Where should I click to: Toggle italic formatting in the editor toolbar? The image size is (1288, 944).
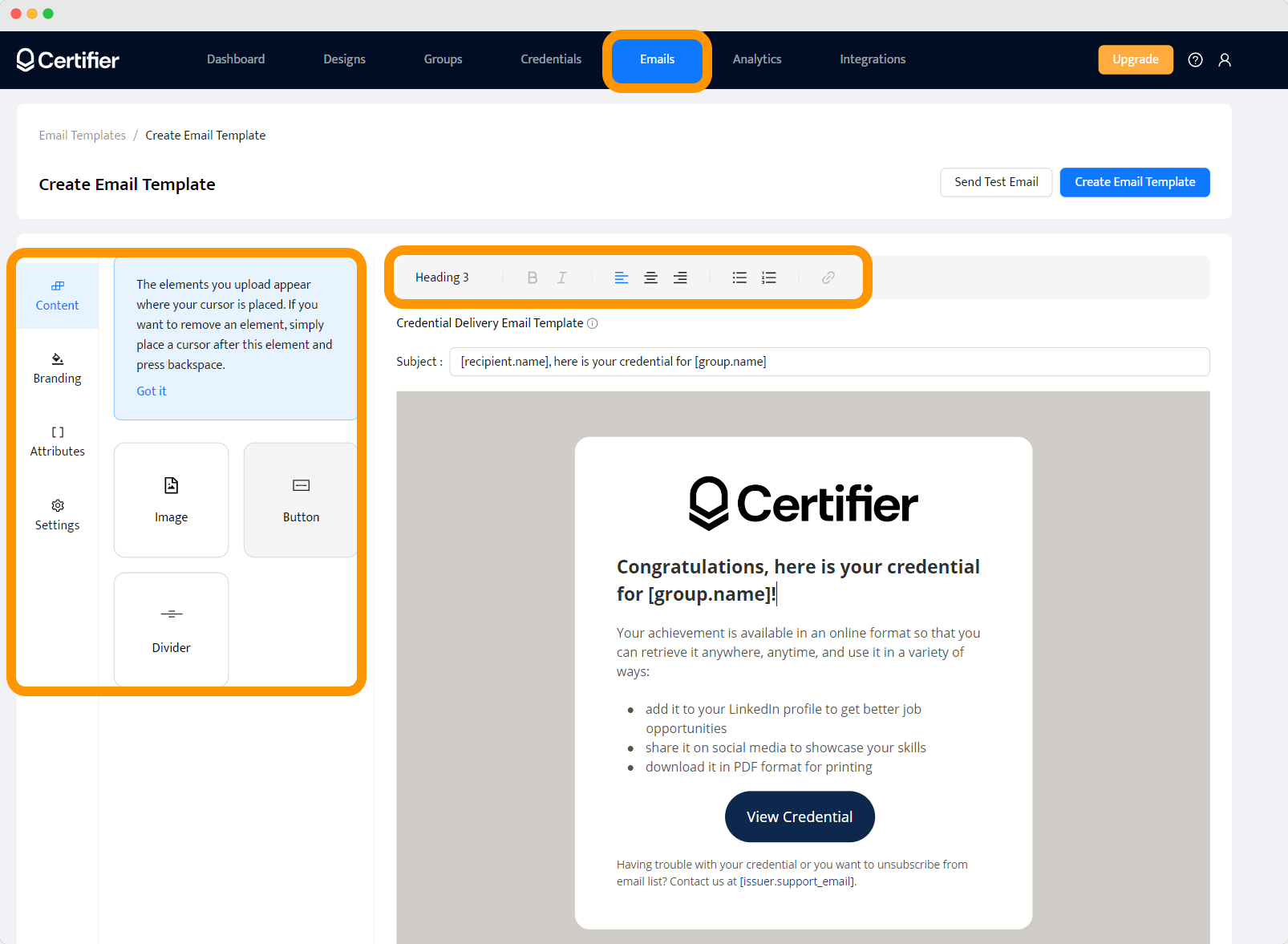click(x=562, y=278)
